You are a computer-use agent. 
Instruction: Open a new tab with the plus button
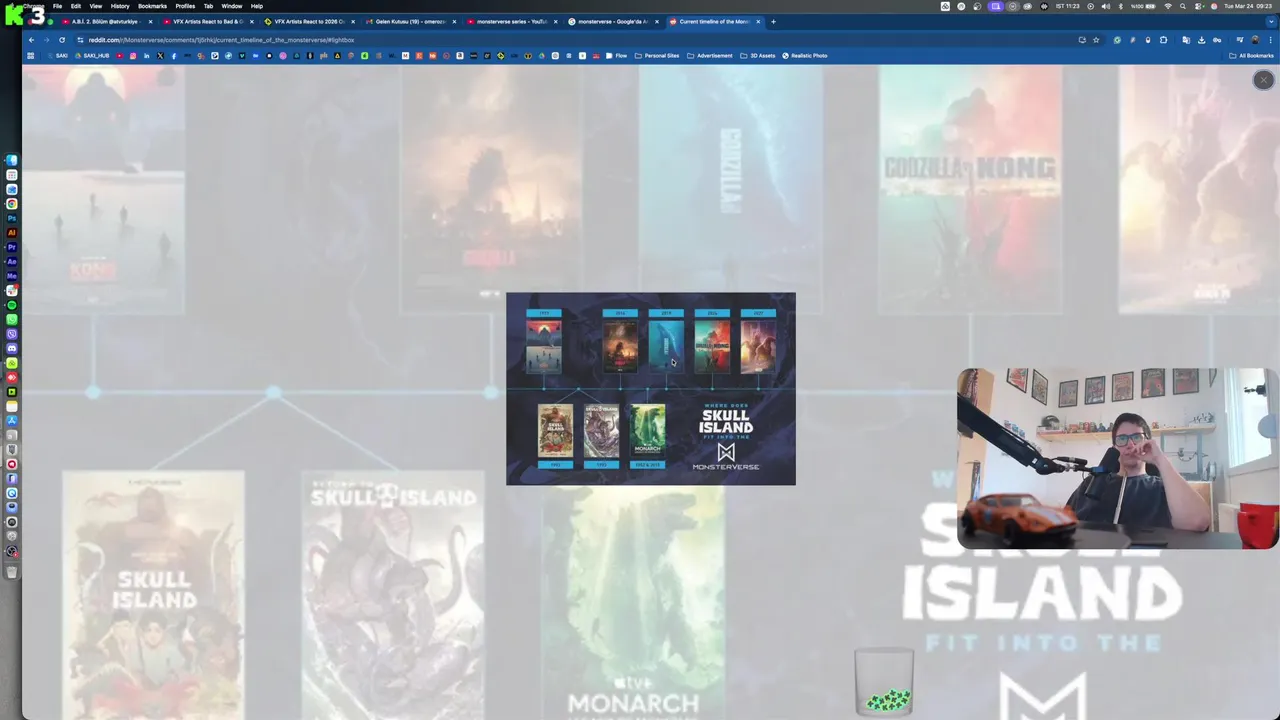pyautogui.click(x=773, y=21)
